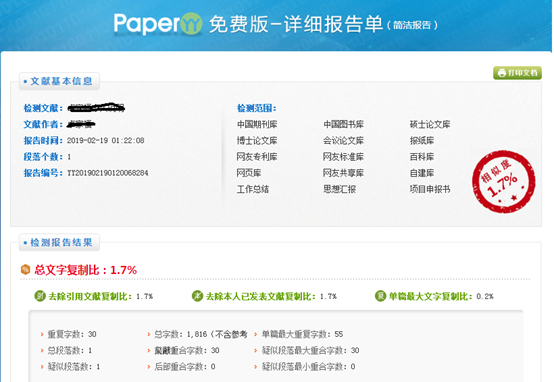Image resolution: width=554 pixels, height=382 pixels.
Task: Click the red 相似度 1.7% stamp
Action: pos(503,182)
